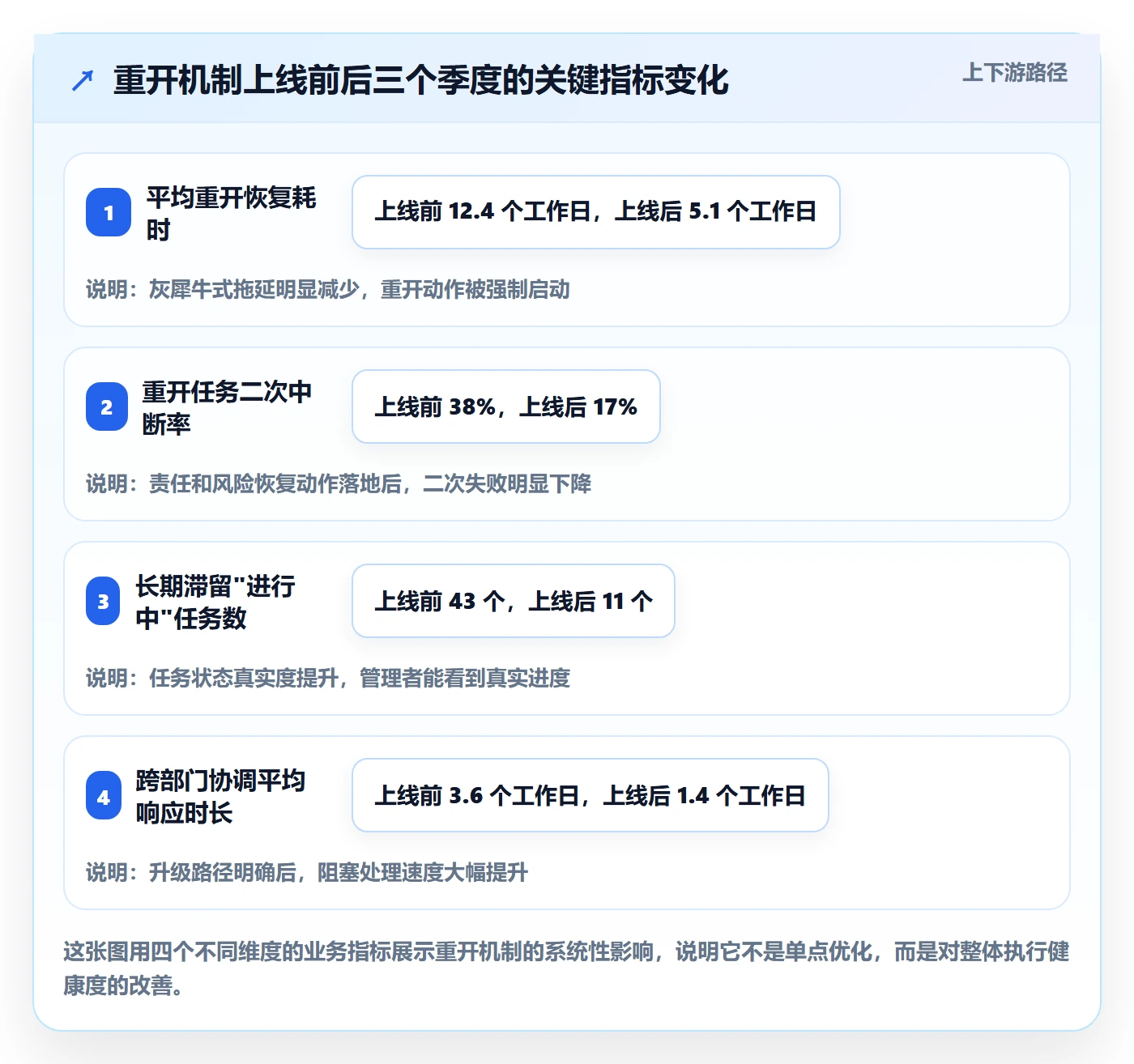Click the value box 上线前 43 个，上线后 11 个

(514, 601)
